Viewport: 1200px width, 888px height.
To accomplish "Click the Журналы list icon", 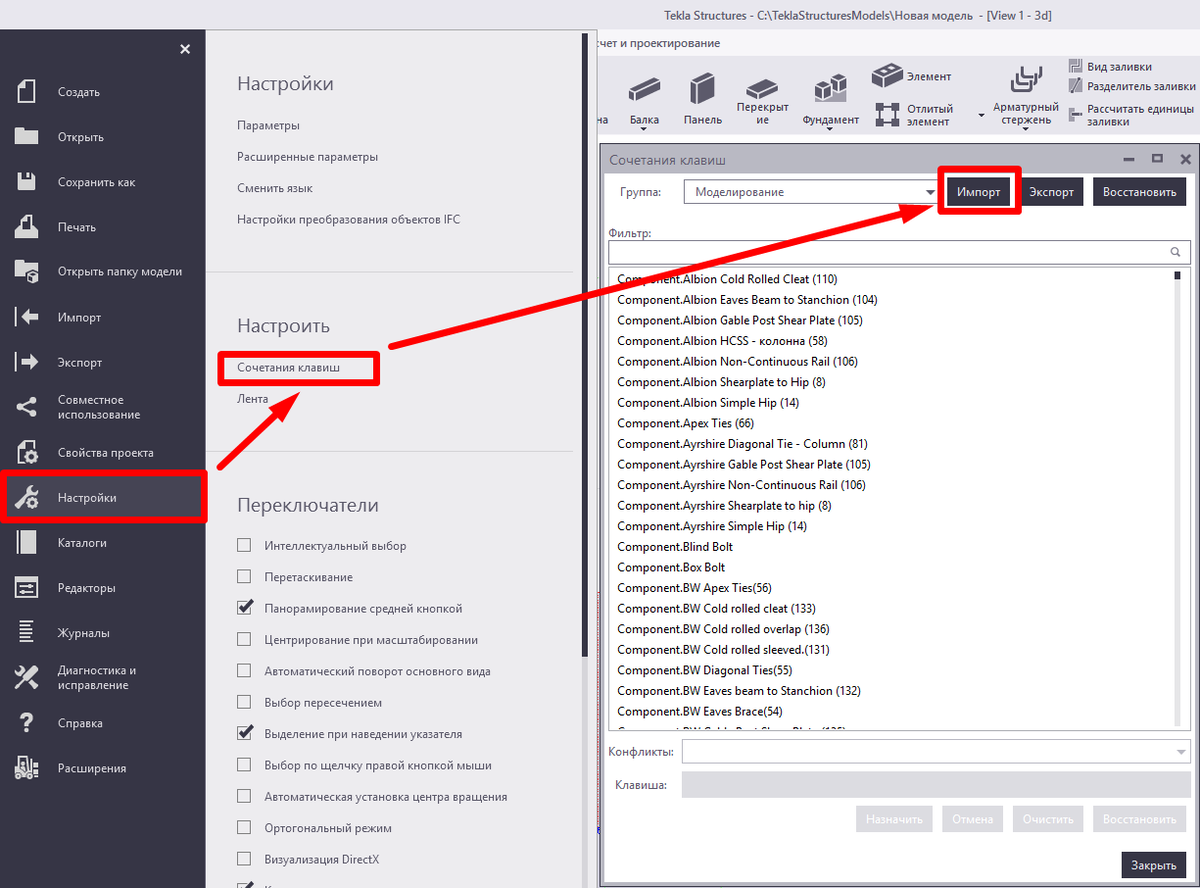I will tap(26, 633).
